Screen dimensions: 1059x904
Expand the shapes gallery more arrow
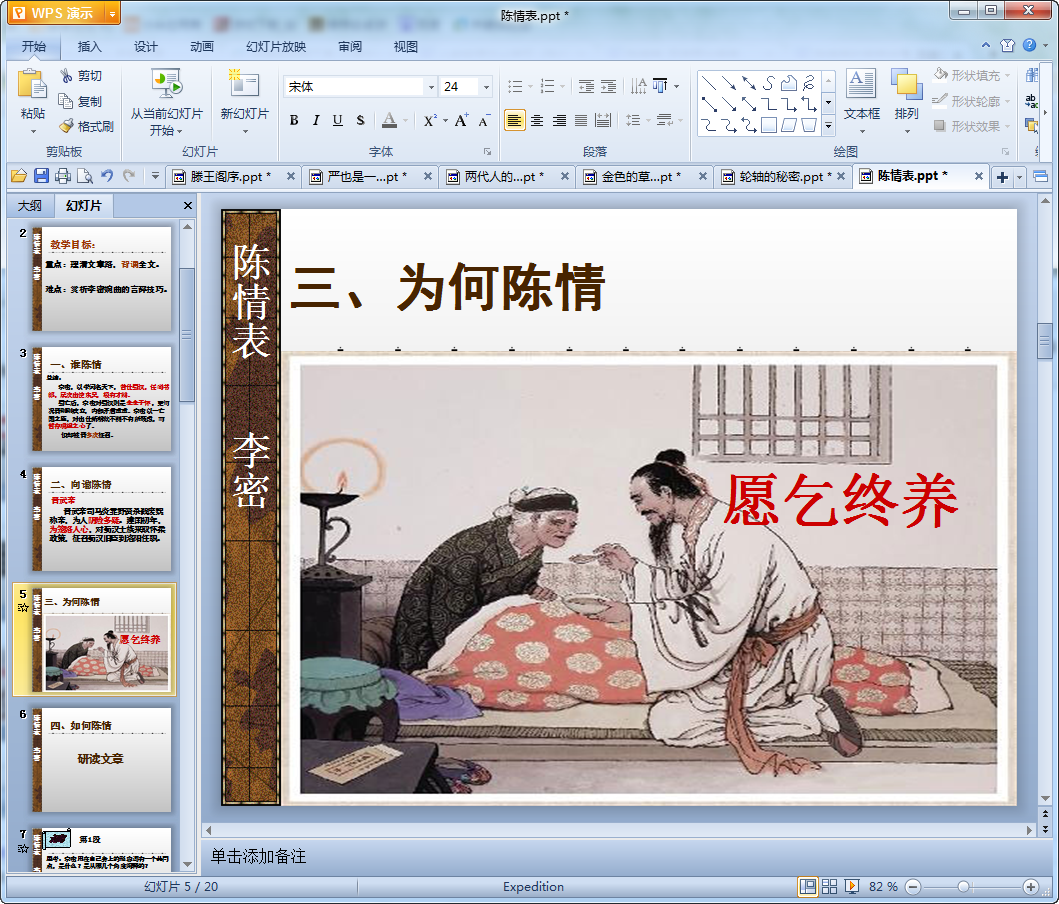coord(829,126)
